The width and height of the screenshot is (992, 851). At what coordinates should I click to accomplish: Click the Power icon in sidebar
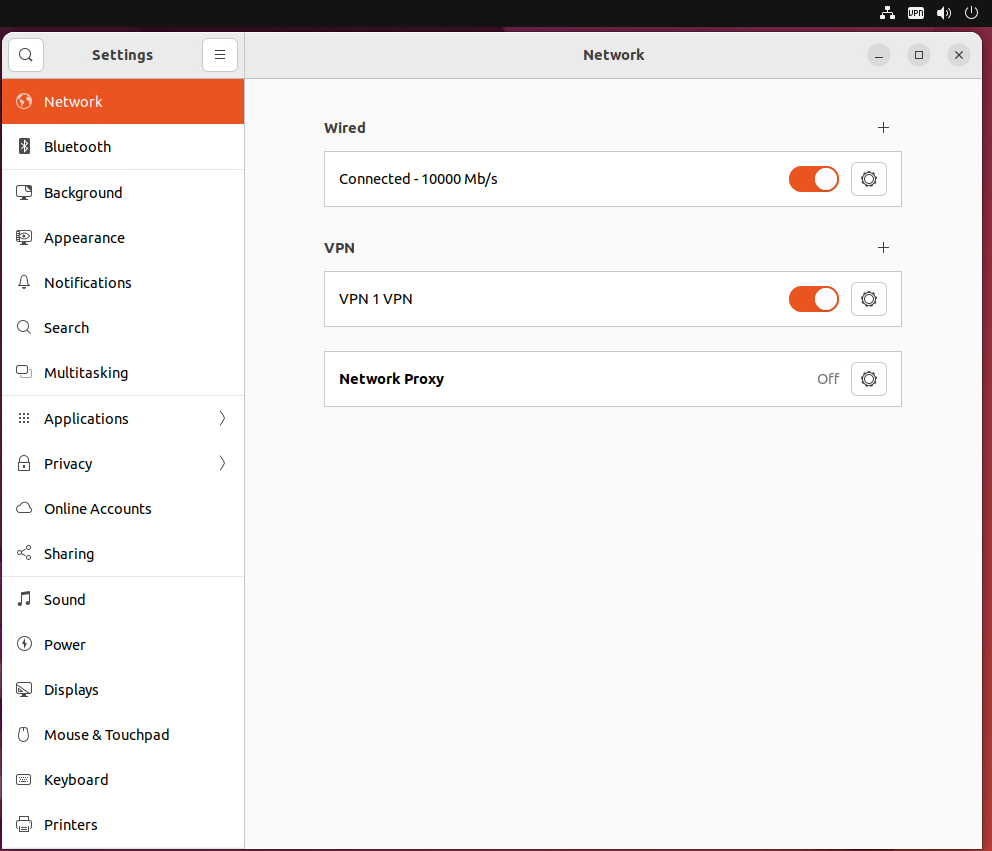click(24, 644)
